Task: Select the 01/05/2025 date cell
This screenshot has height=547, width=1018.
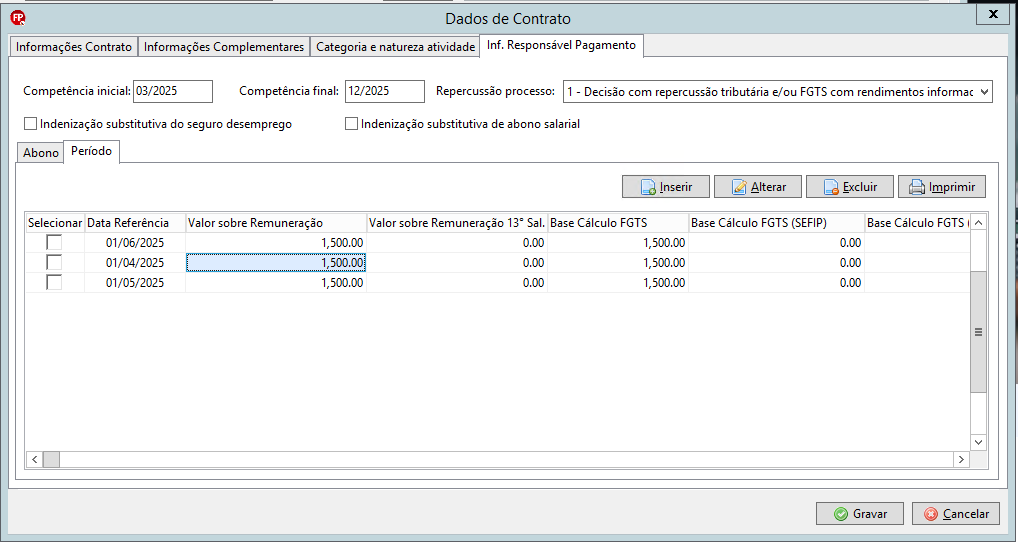Action: pyautogui.click(x=135, y=283)
